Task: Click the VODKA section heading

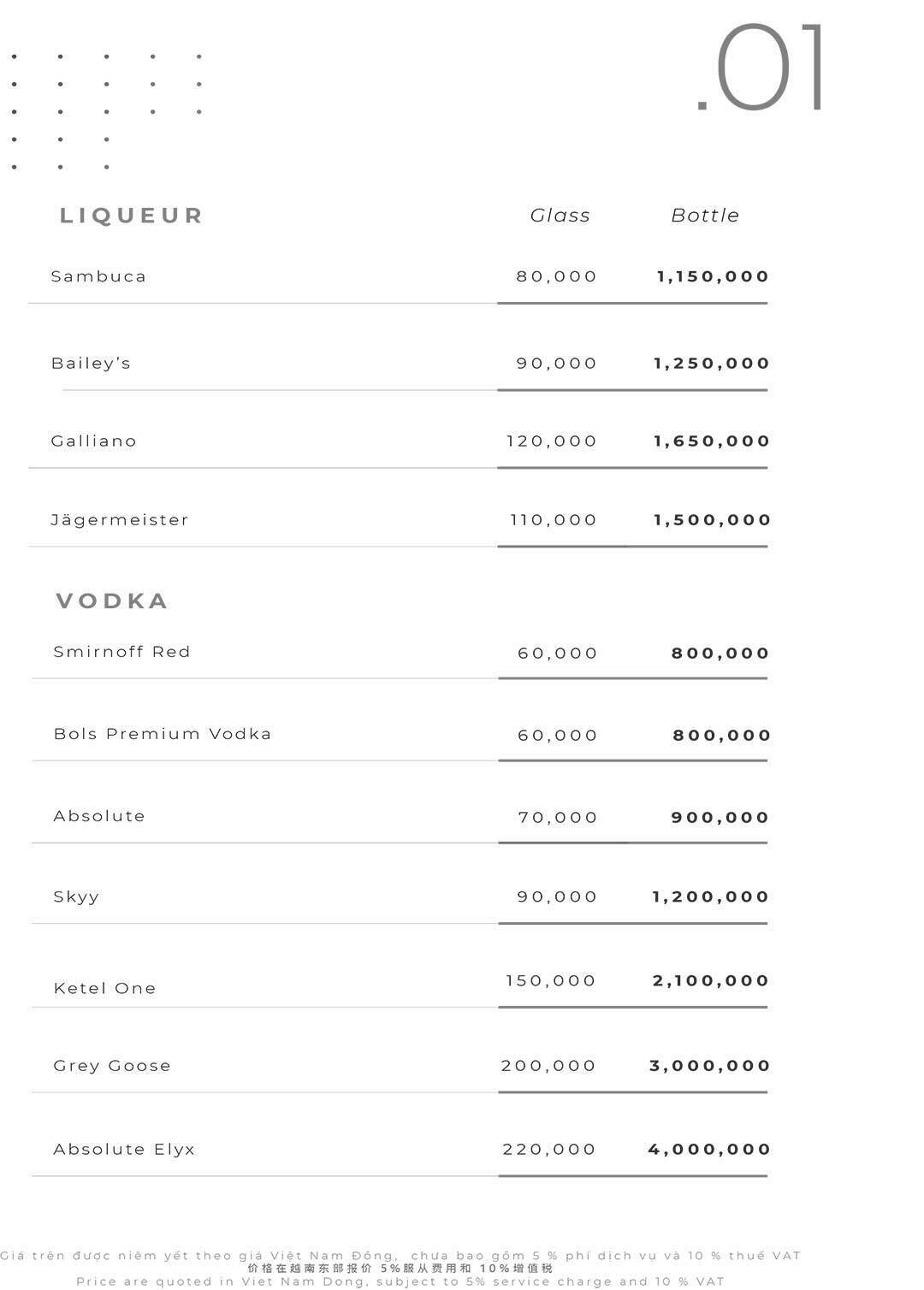Action: click(112, 601)
